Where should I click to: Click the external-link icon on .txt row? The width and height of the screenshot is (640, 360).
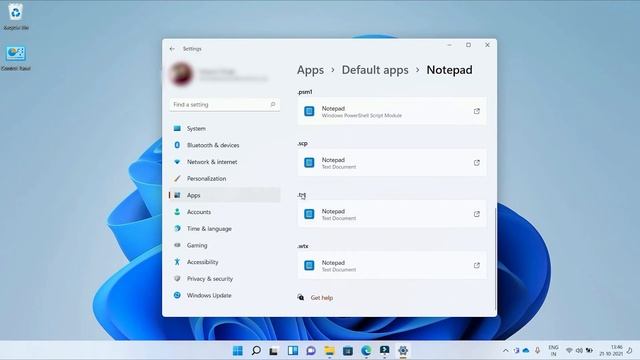click(x=476, y=214)
